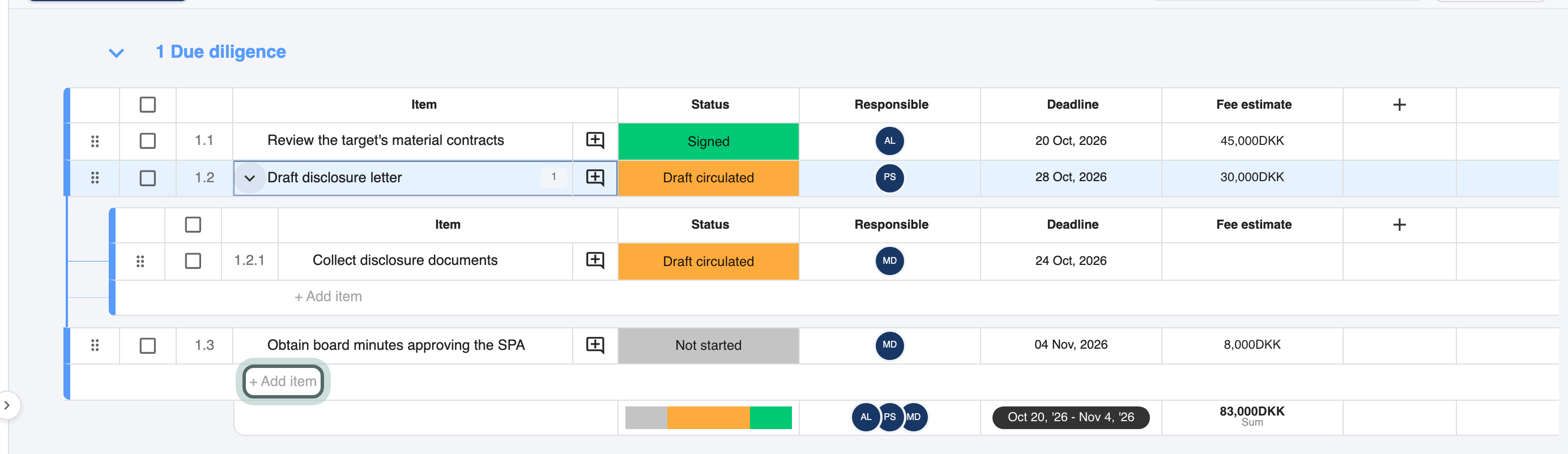Open comment icon for item 1.1
Image resolution: width=1568 pixels, height=454 pixels.
[x=595, y=140]
